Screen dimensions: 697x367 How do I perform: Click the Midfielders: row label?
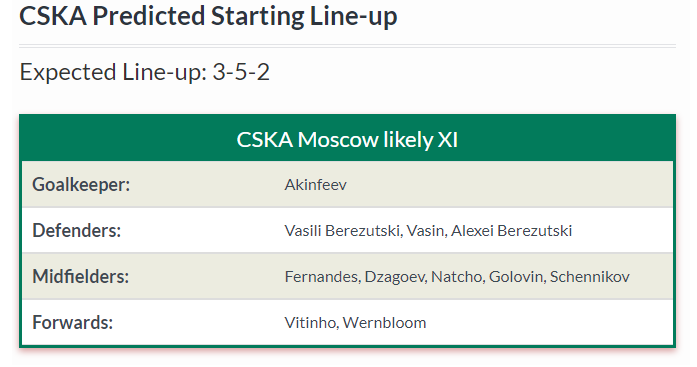coord(80,276)
